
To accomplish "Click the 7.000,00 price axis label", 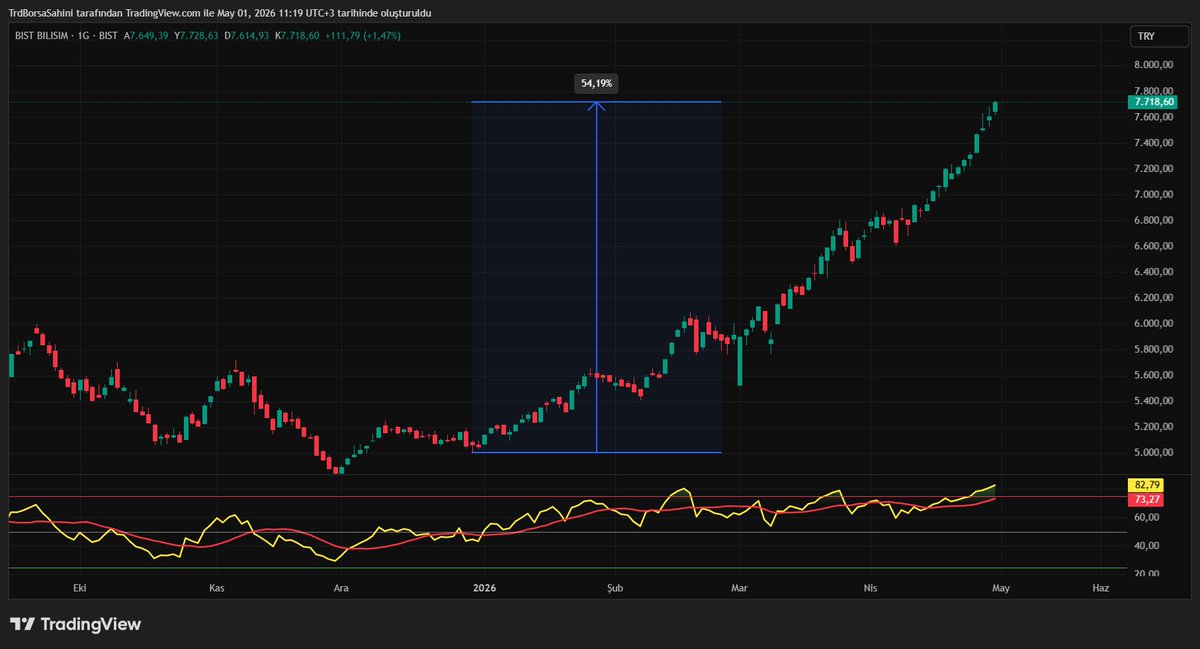I will [1154, 195].
